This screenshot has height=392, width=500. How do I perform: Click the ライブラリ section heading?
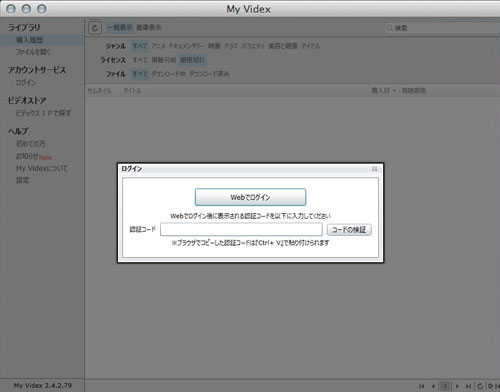(24, 27)
